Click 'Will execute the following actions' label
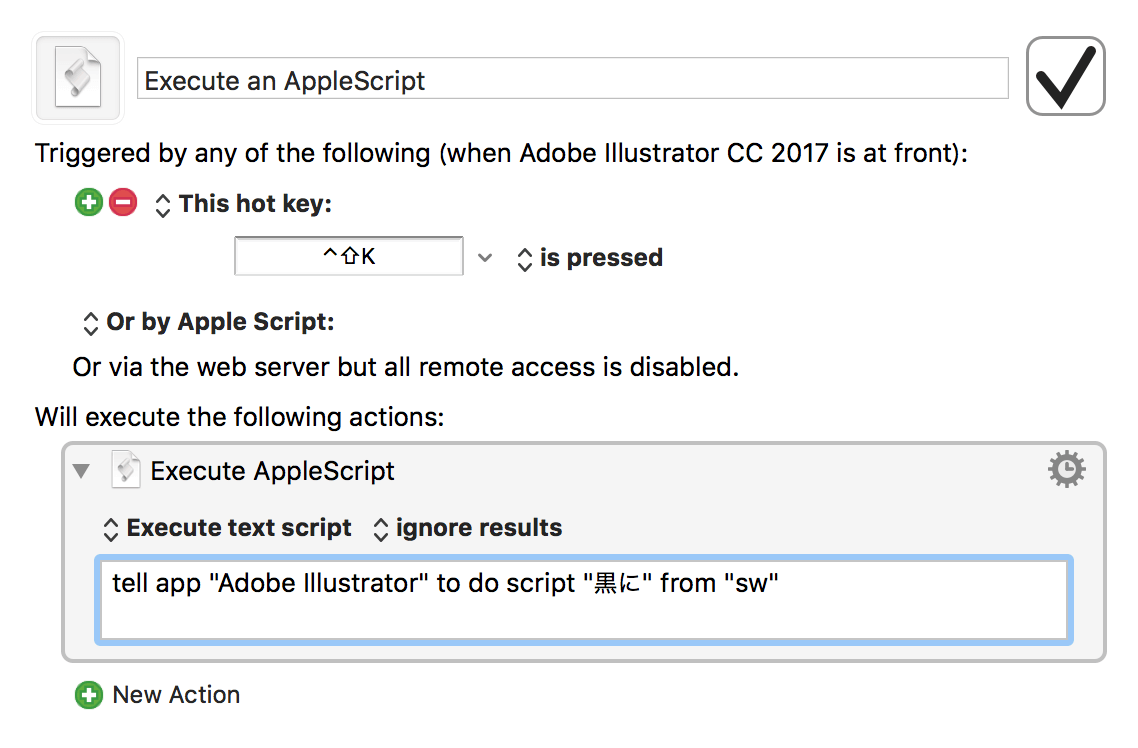1138x748 pixels. (x=240, y=417)
